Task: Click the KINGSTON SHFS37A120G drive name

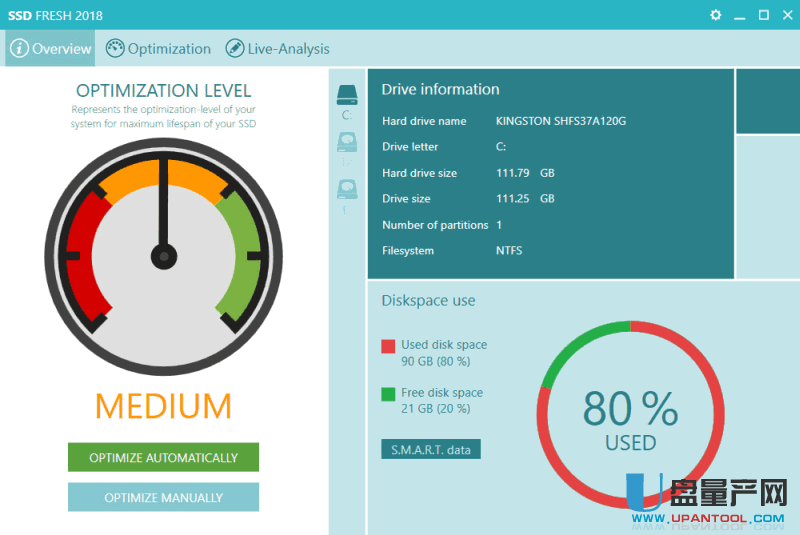Action: [561, 121]
